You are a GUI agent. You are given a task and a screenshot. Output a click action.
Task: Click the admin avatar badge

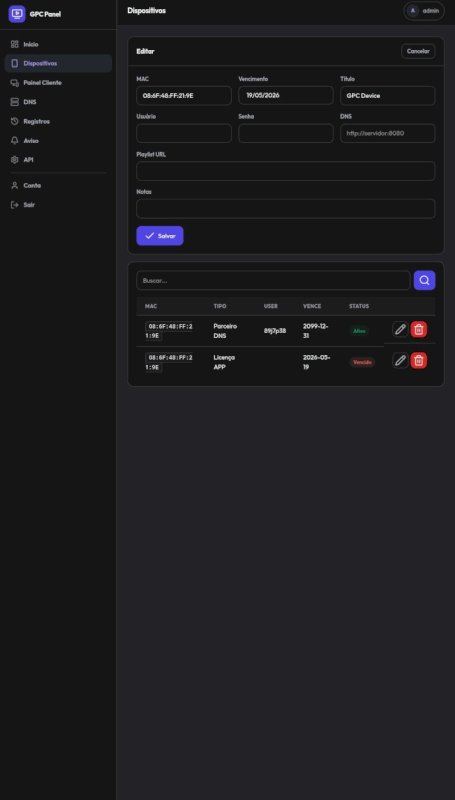click(413, 11)
